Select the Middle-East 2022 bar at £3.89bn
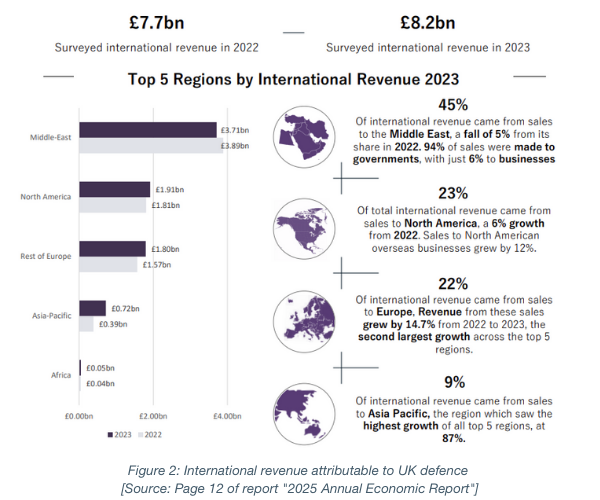This screenshot has height=500, width=600. (x=150, y=146)
